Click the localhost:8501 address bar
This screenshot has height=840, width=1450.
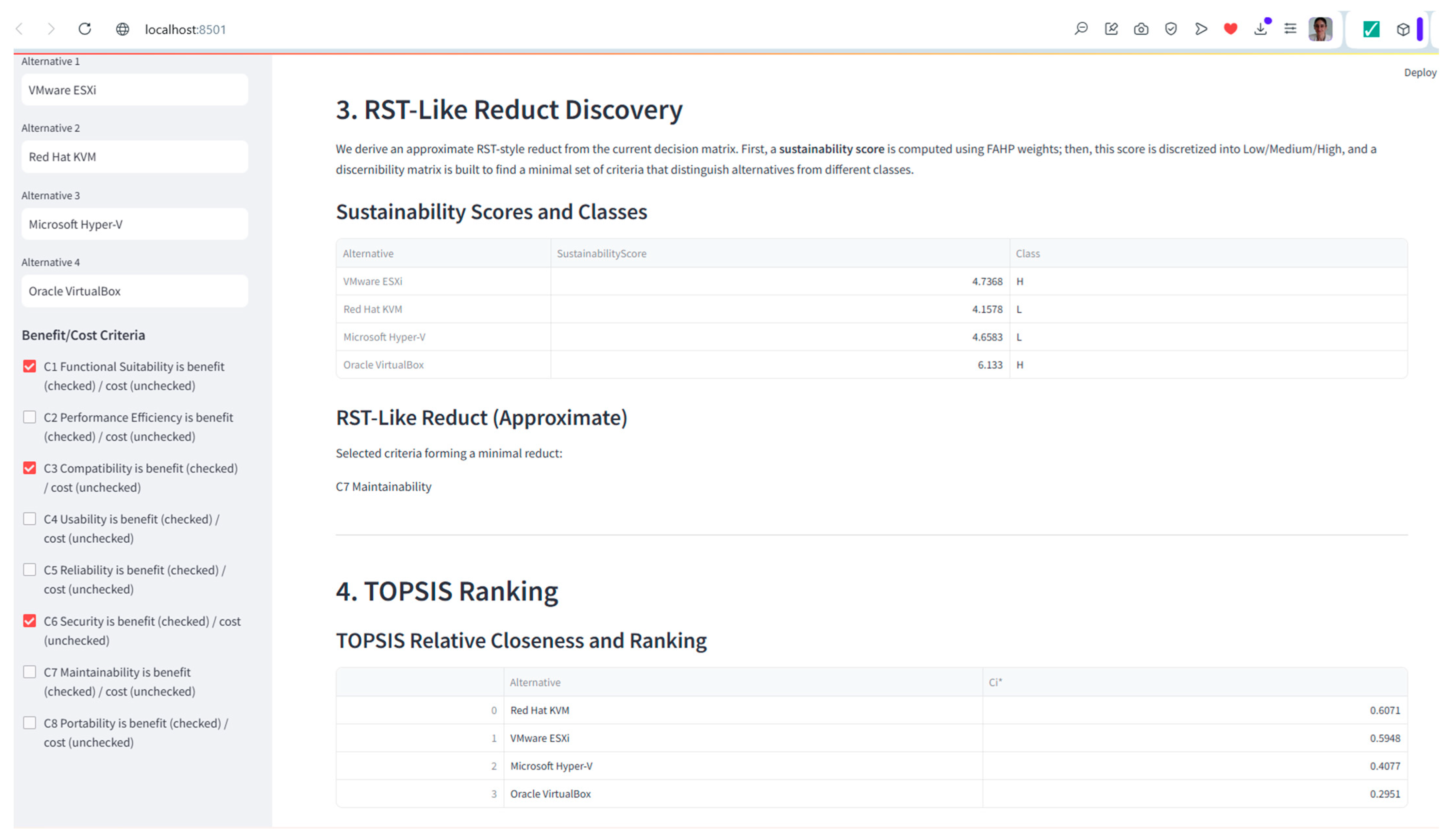click(x=185, y=29)
